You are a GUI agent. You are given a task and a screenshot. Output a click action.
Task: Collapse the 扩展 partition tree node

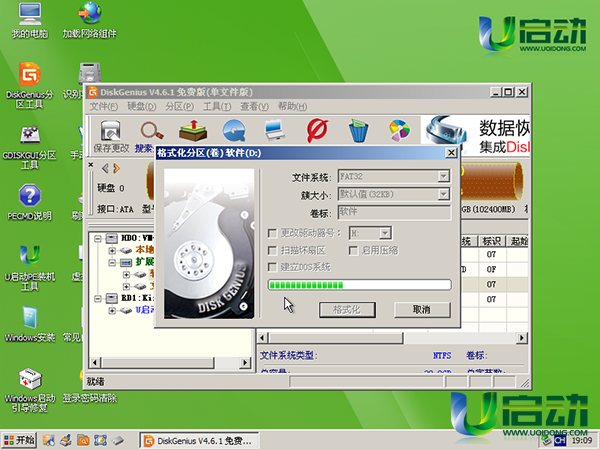[112, 262]
